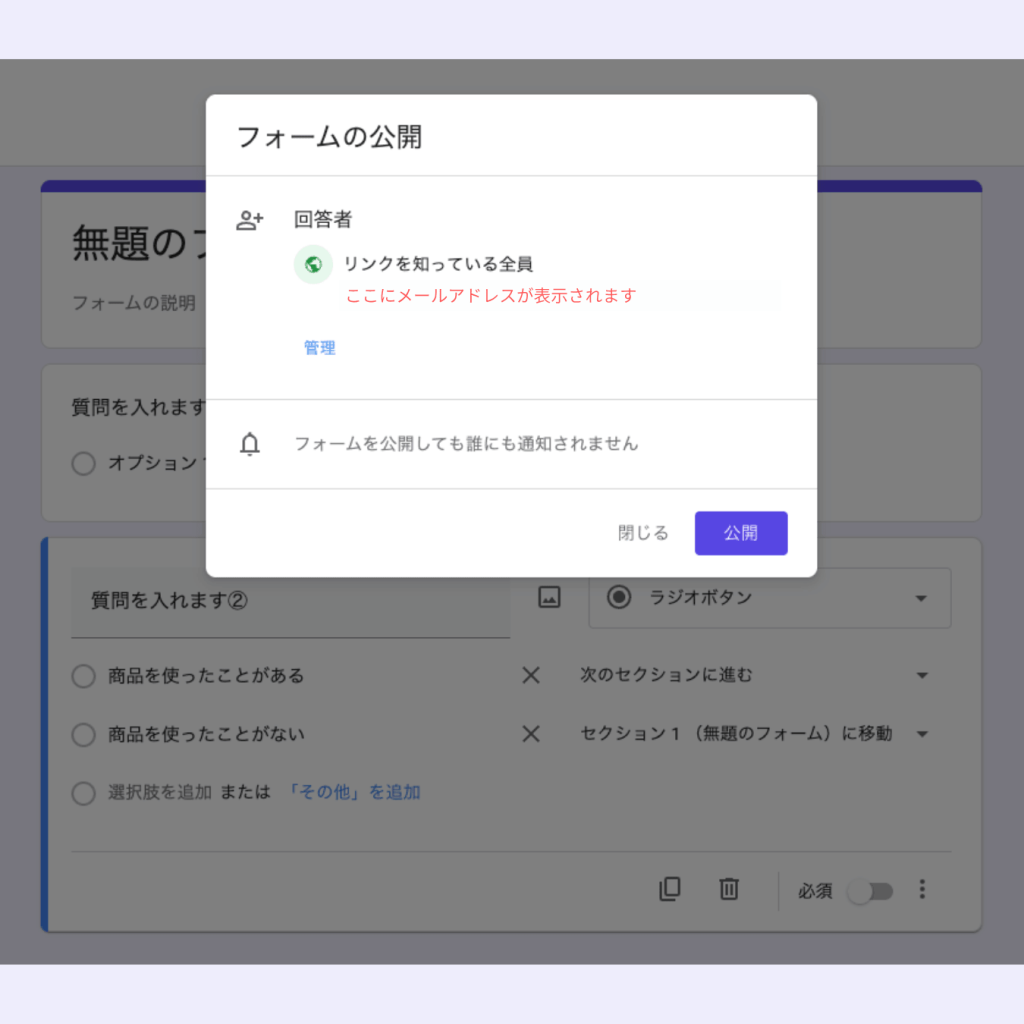Click 選択肢を追加 to add option
The image size is (1024, 1024).
point(160,792)
